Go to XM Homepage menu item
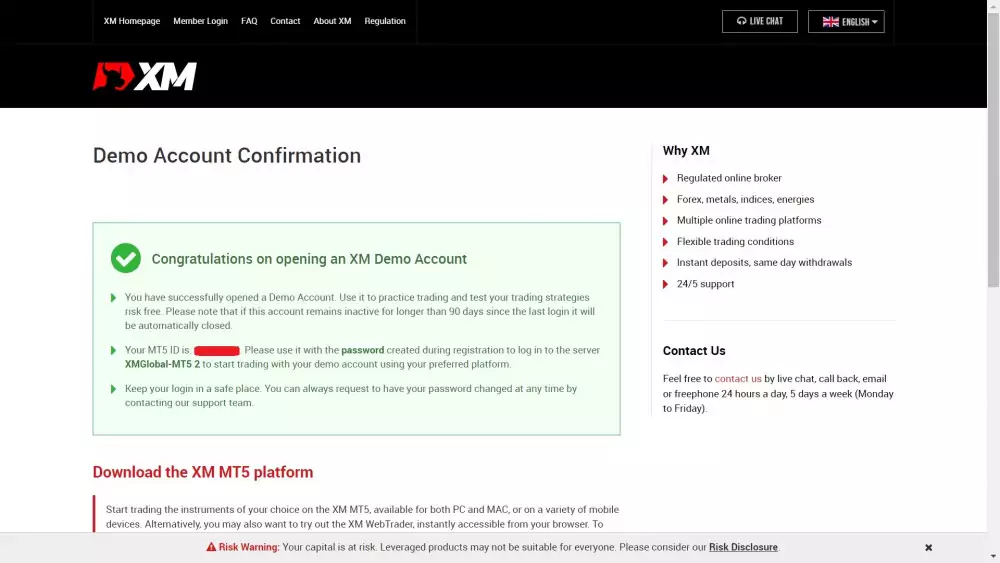This screenshot has width=1000, height=563. (132, 21)
